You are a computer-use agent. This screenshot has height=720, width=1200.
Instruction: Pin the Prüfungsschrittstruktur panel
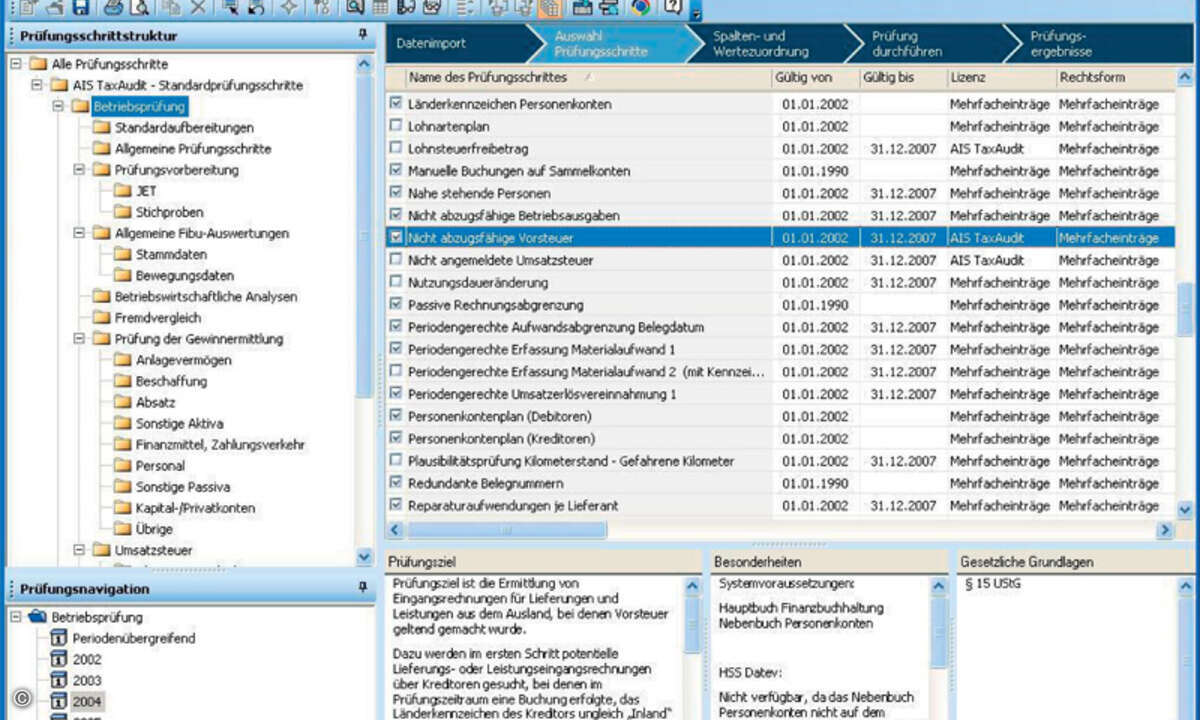pos(363,35)
